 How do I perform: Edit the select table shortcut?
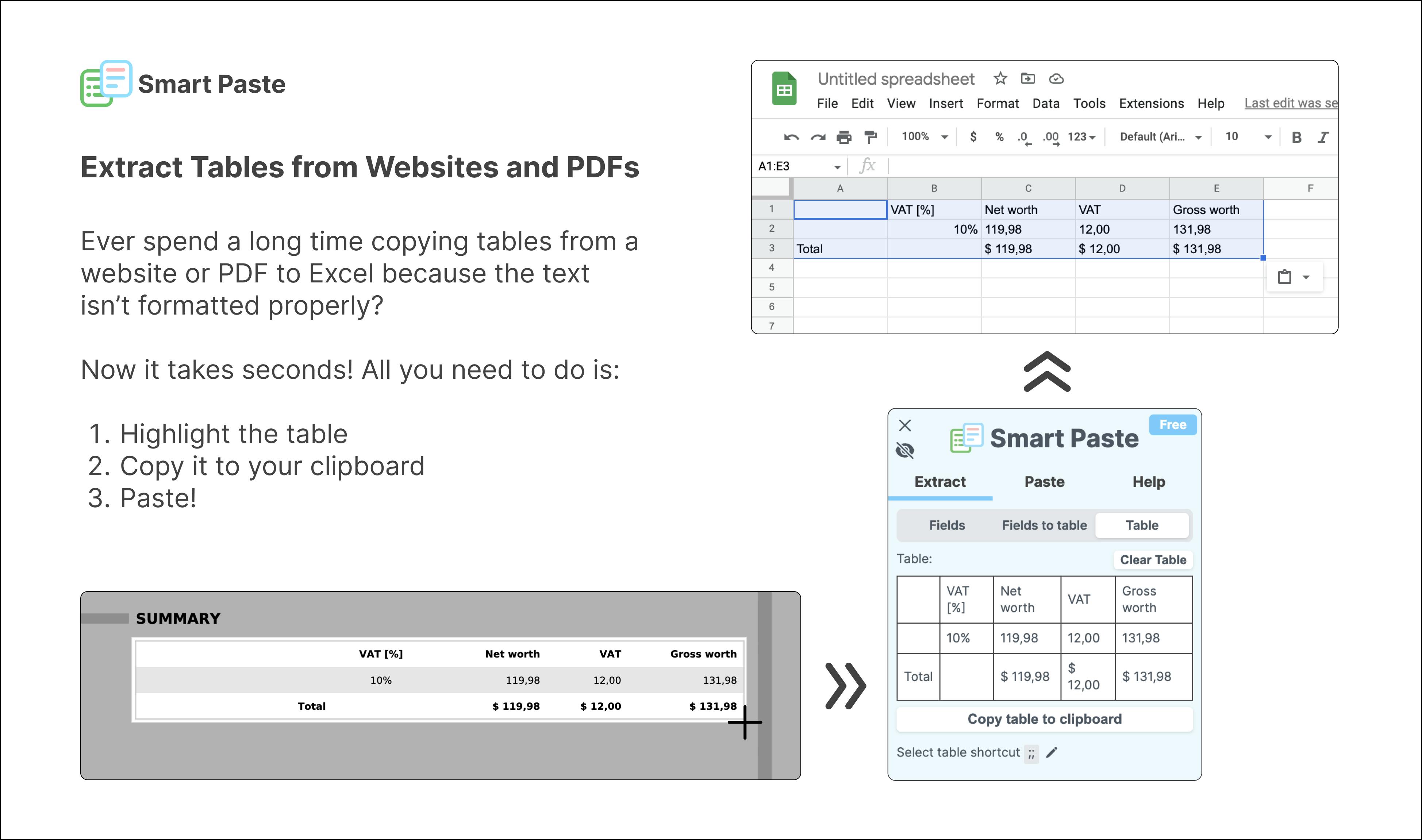click(1052, 752)
